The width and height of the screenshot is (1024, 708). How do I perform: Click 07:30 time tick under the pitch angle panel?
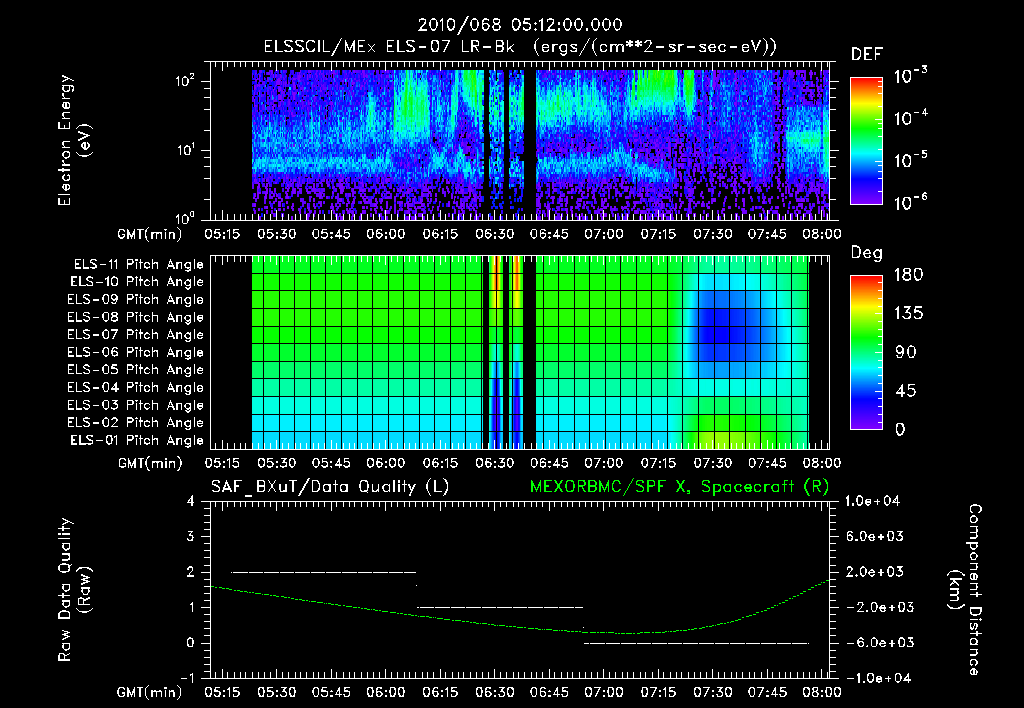click(712, 463)
